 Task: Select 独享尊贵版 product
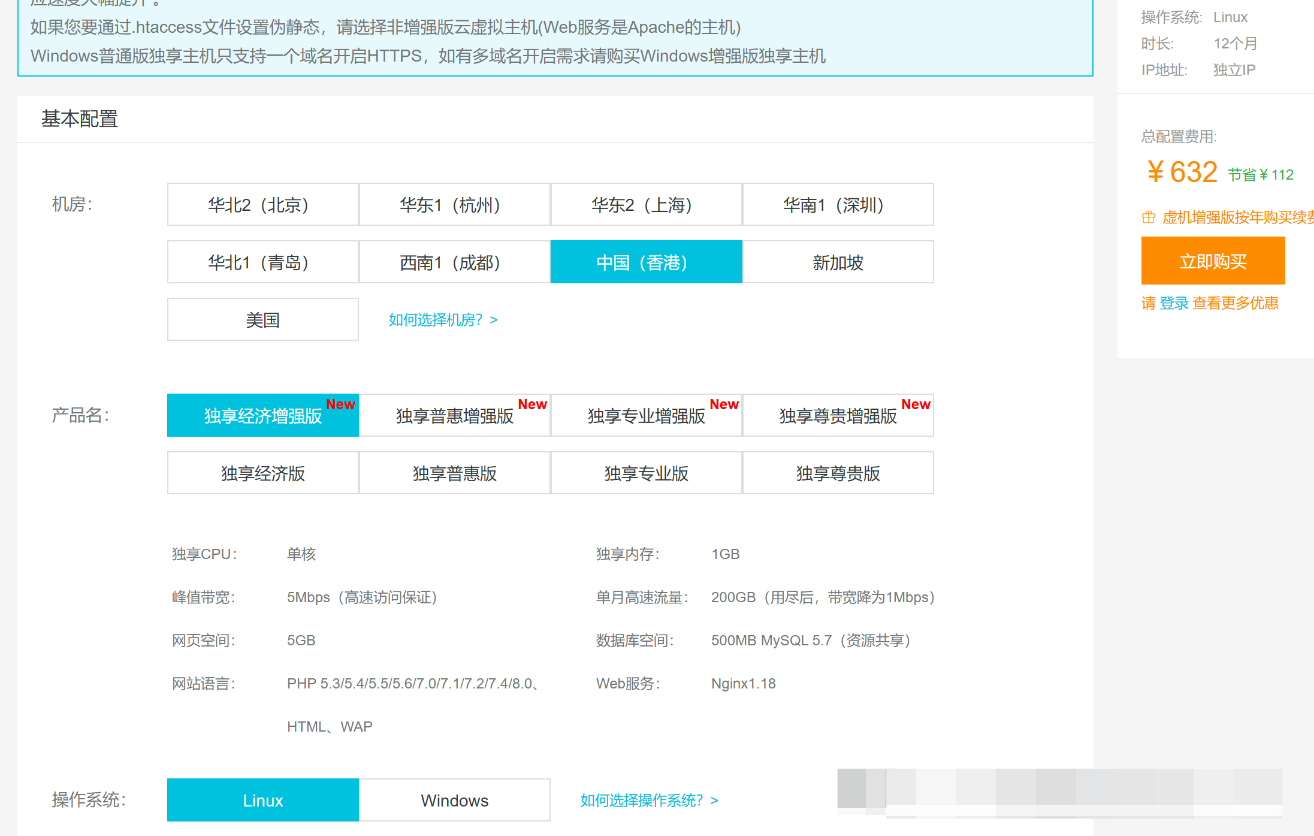coord(838,472)
